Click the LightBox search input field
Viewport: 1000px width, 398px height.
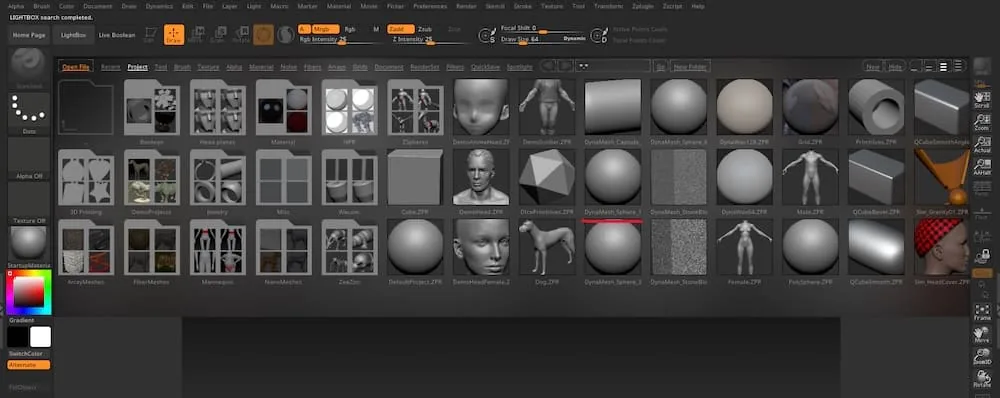point(612,66)
